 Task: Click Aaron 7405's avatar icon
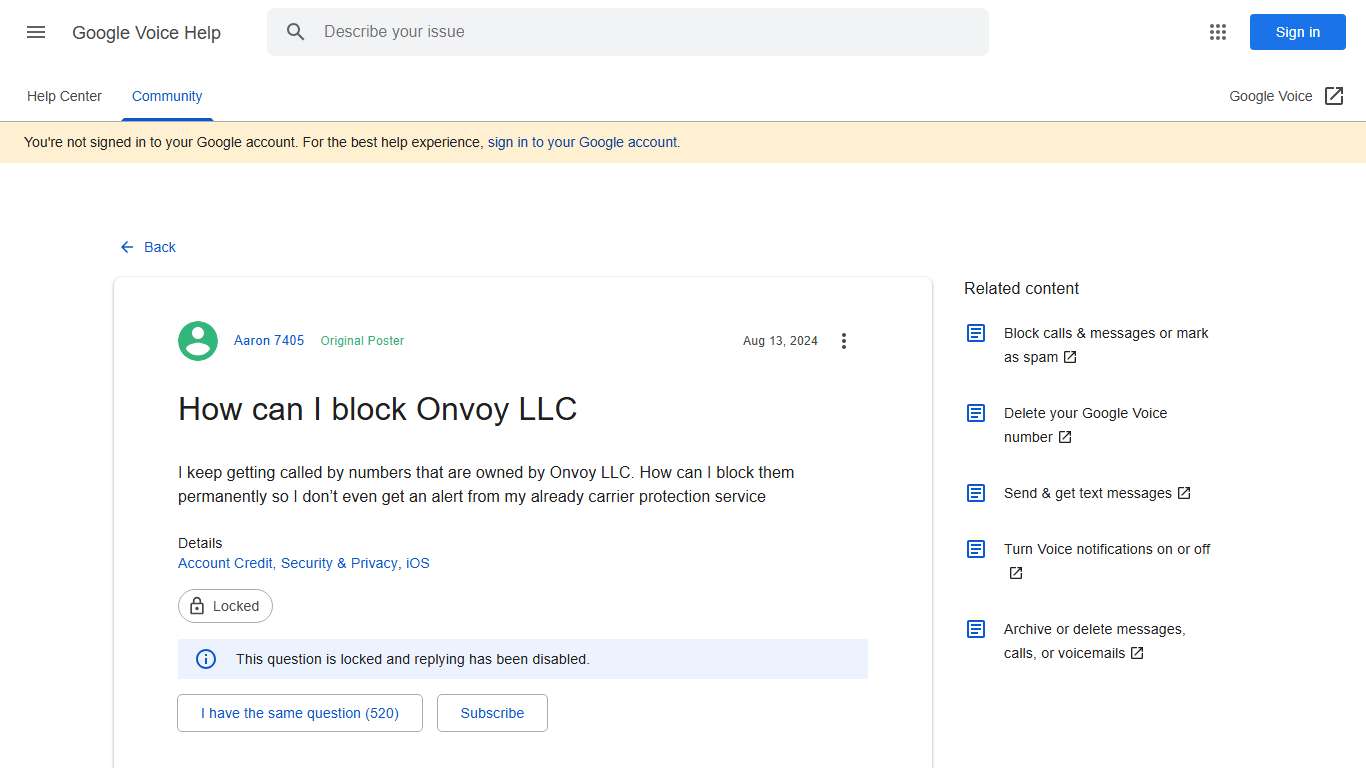[x=197, y=340]
